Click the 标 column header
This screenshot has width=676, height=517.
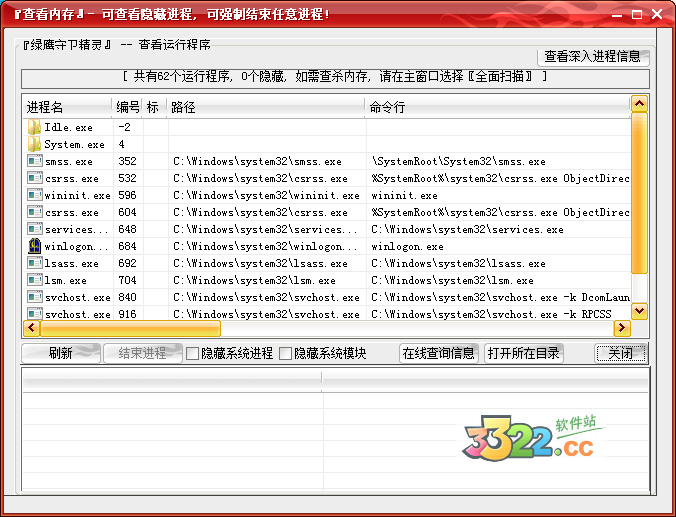pos(154,107)
